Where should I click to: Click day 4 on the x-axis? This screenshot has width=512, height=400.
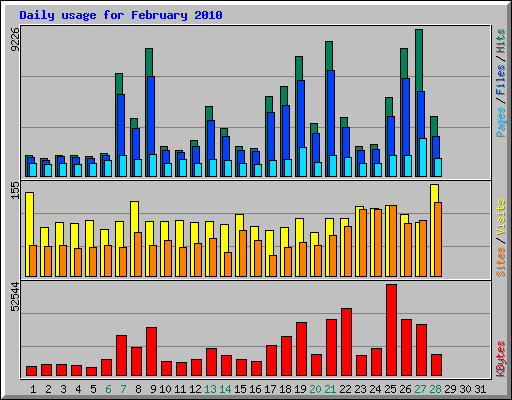coord(78,389)
